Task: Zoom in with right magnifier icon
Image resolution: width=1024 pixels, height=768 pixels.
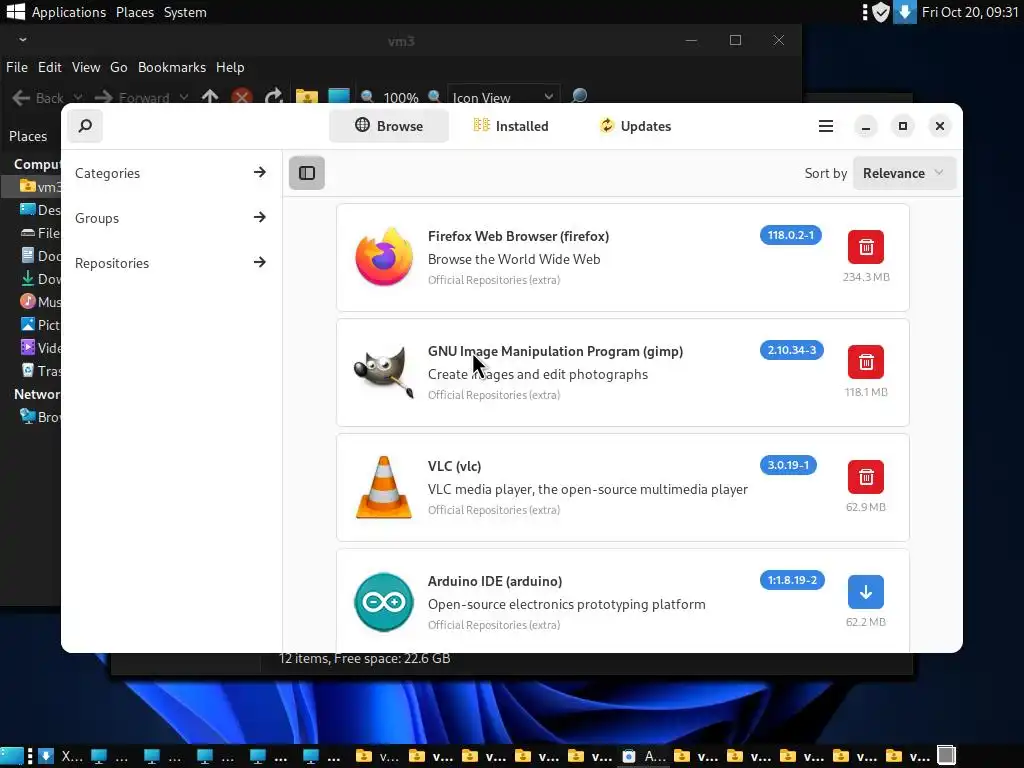Action: click(x=434, y=97)
